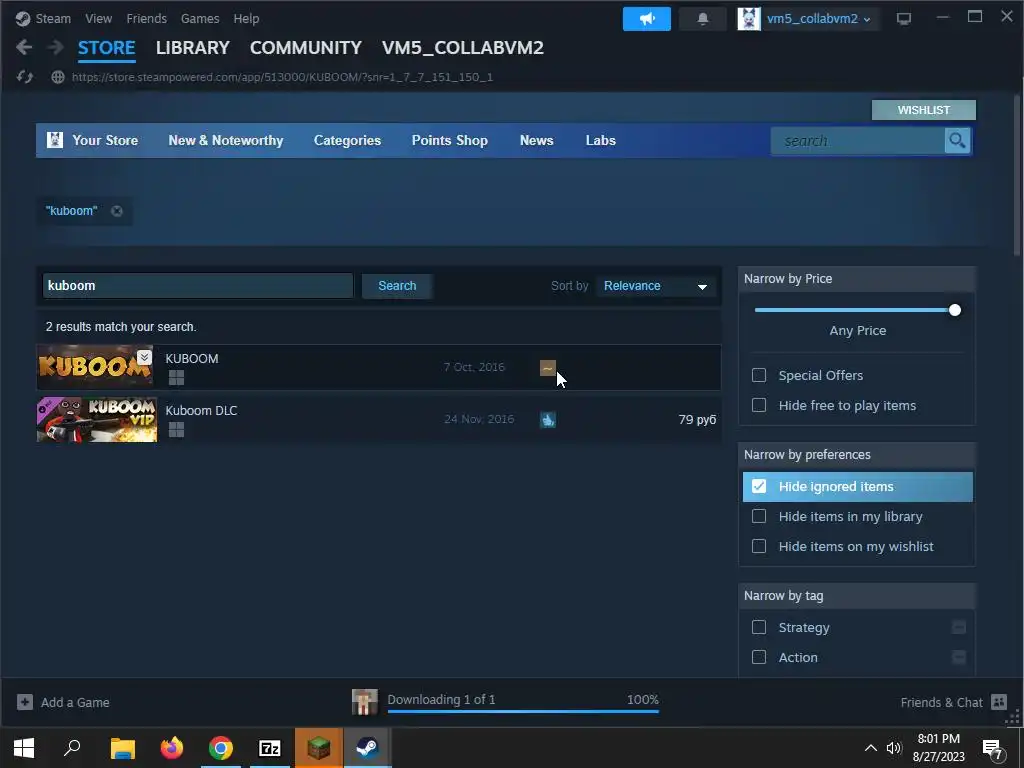Launch Chrome from taskbar
The image size is (1024, 768).
(x=221, y=748)
